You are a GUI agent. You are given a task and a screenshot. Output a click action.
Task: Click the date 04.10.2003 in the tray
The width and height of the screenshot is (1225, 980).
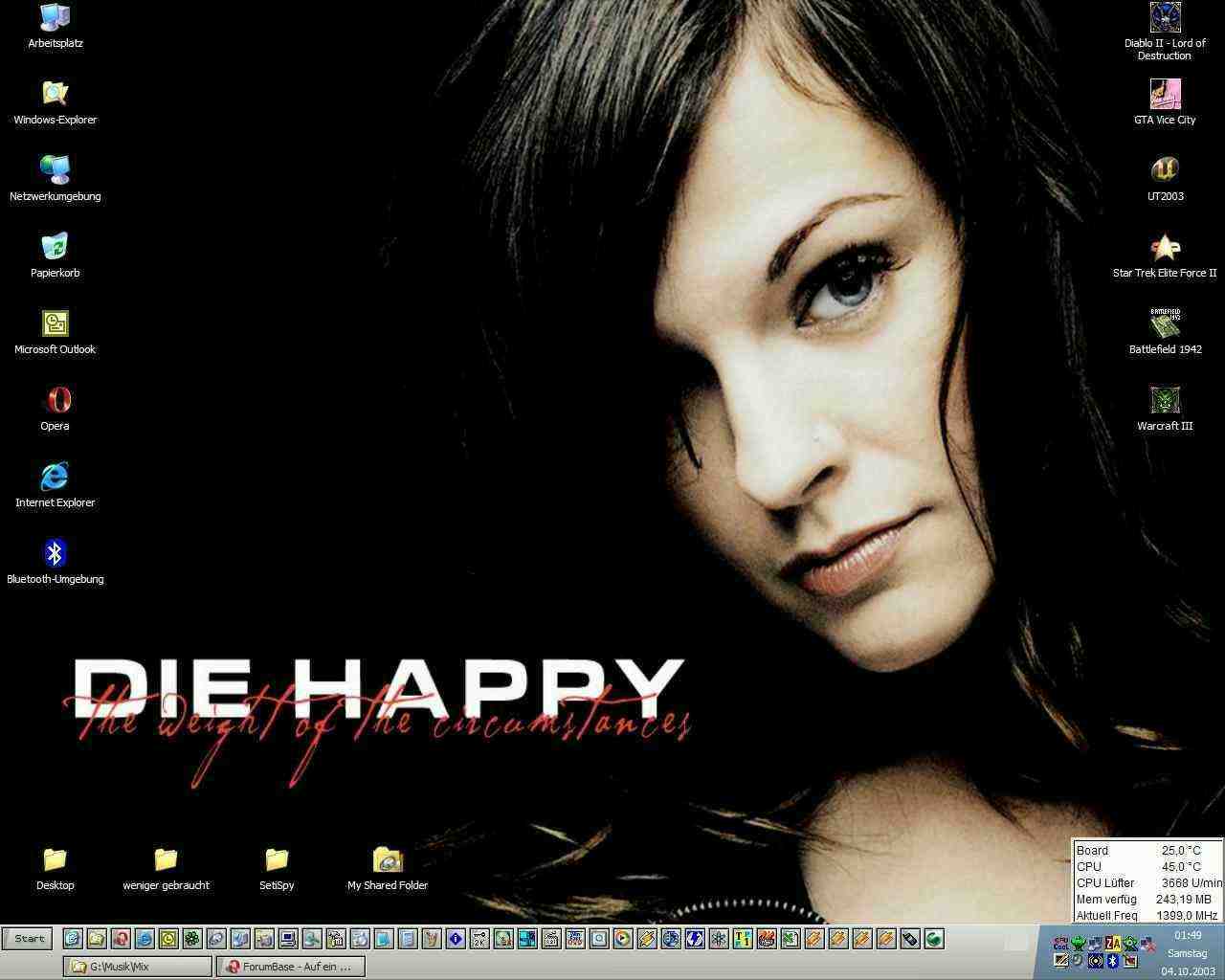(1188, 971)
